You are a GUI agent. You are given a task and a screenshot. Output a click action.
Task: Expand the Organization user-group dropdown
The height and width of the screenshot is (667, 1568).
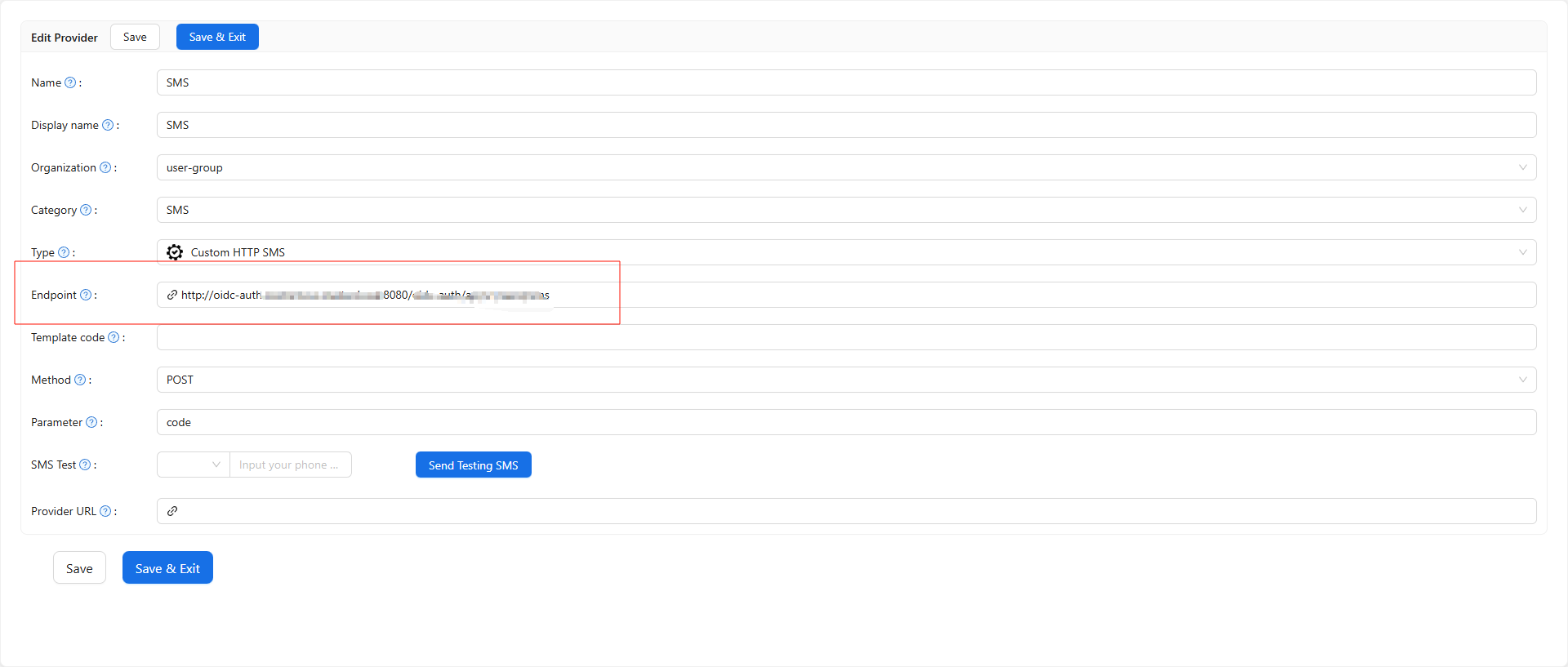(846, 167)
